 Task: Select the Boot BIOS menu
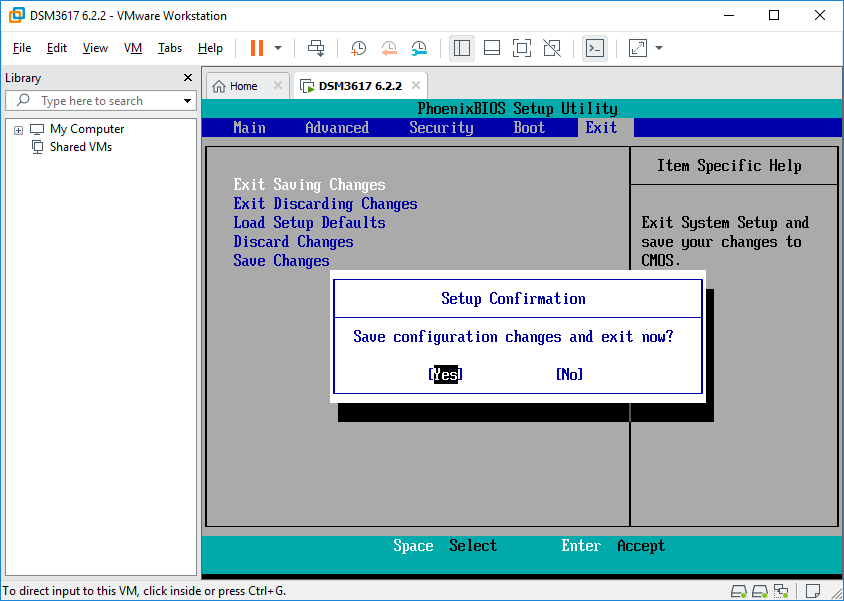529,128
